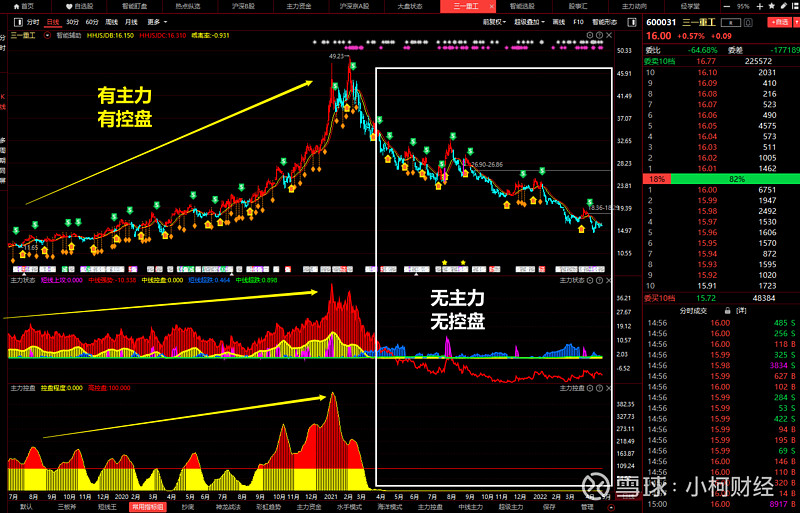Image resolution: width=800 pixels, height=513 pixels.
Task: Click the +自选 add-to-watchlist button
Action: (x=779, y=22)
